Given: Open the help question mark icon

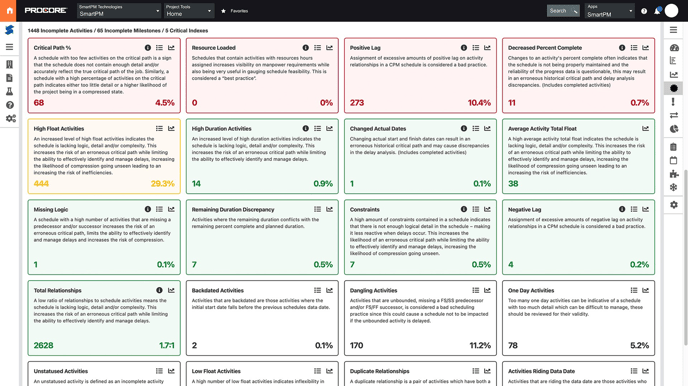Looking at the screenshot, I should [x=644, y=11].
